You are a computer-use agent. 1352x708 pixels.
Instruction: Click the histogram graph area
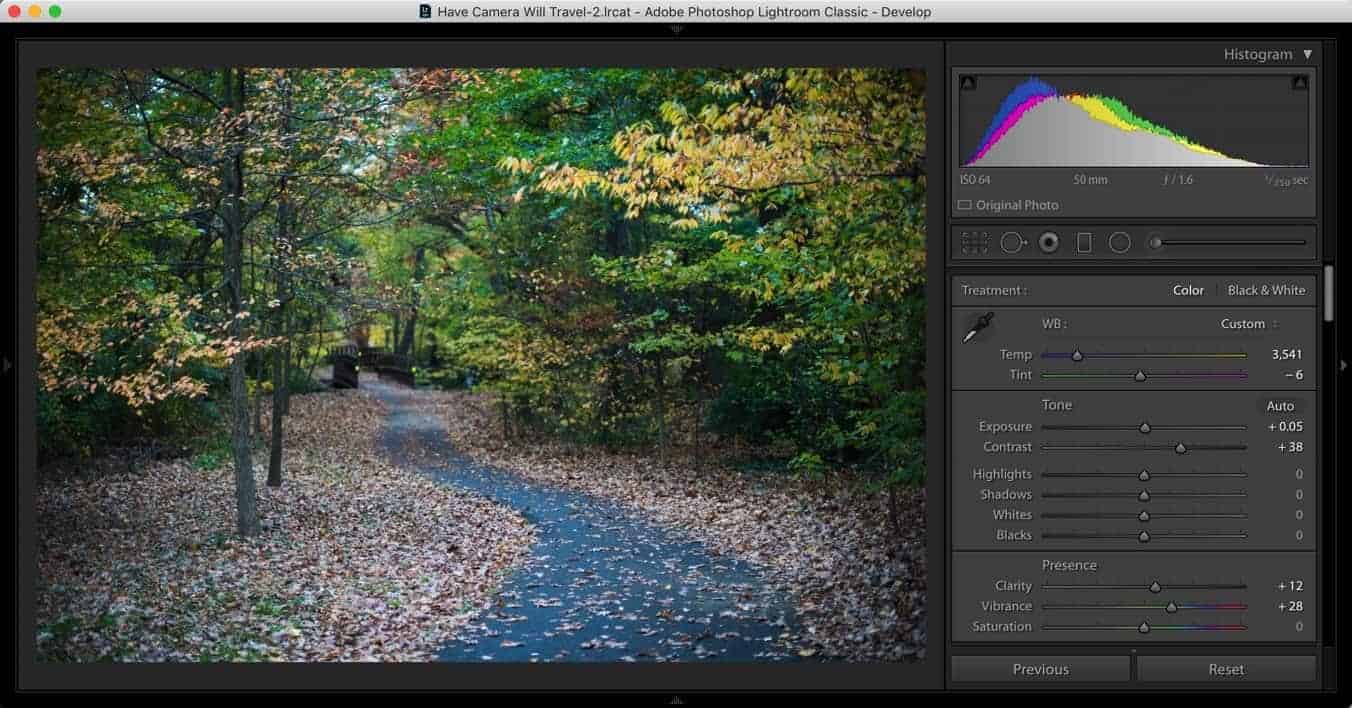pos(1134,120)
